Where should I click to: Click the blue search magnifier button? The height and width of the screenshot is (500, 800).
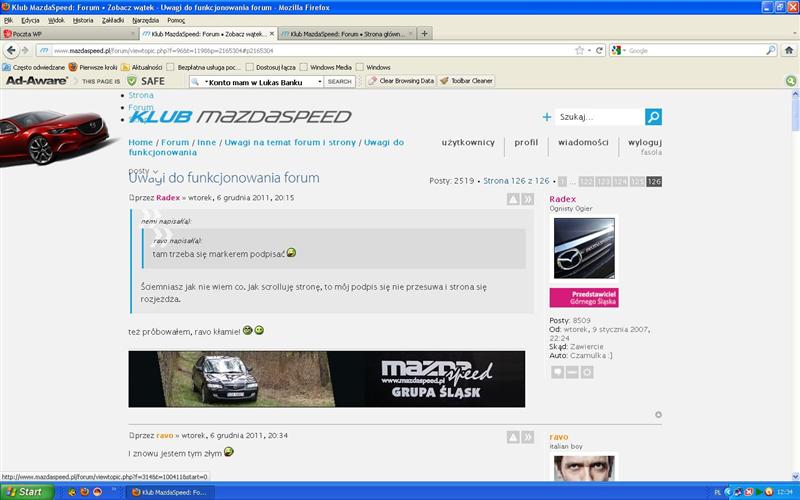653,117
